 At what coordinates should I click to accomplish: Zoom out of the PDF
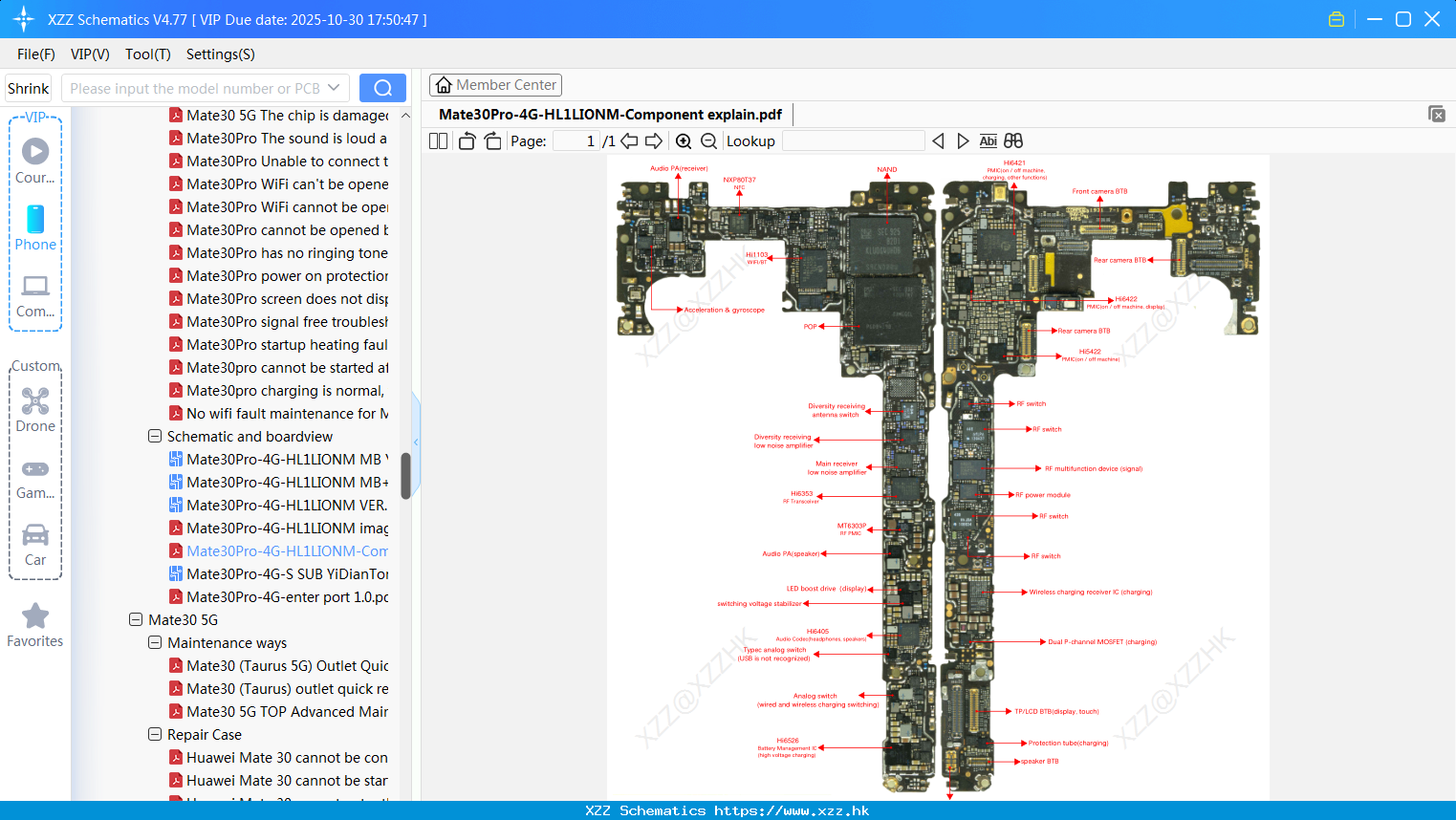coord(708,141)
